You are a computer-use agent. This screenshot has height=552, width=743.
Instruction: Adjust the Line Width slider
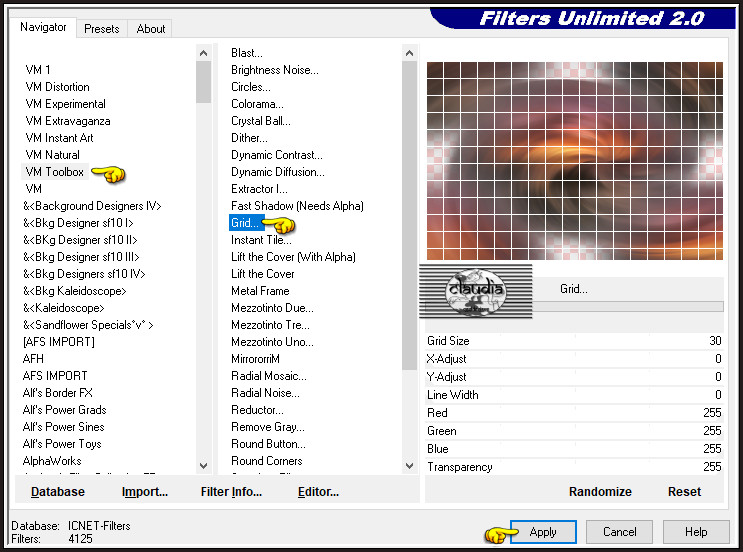574,395
